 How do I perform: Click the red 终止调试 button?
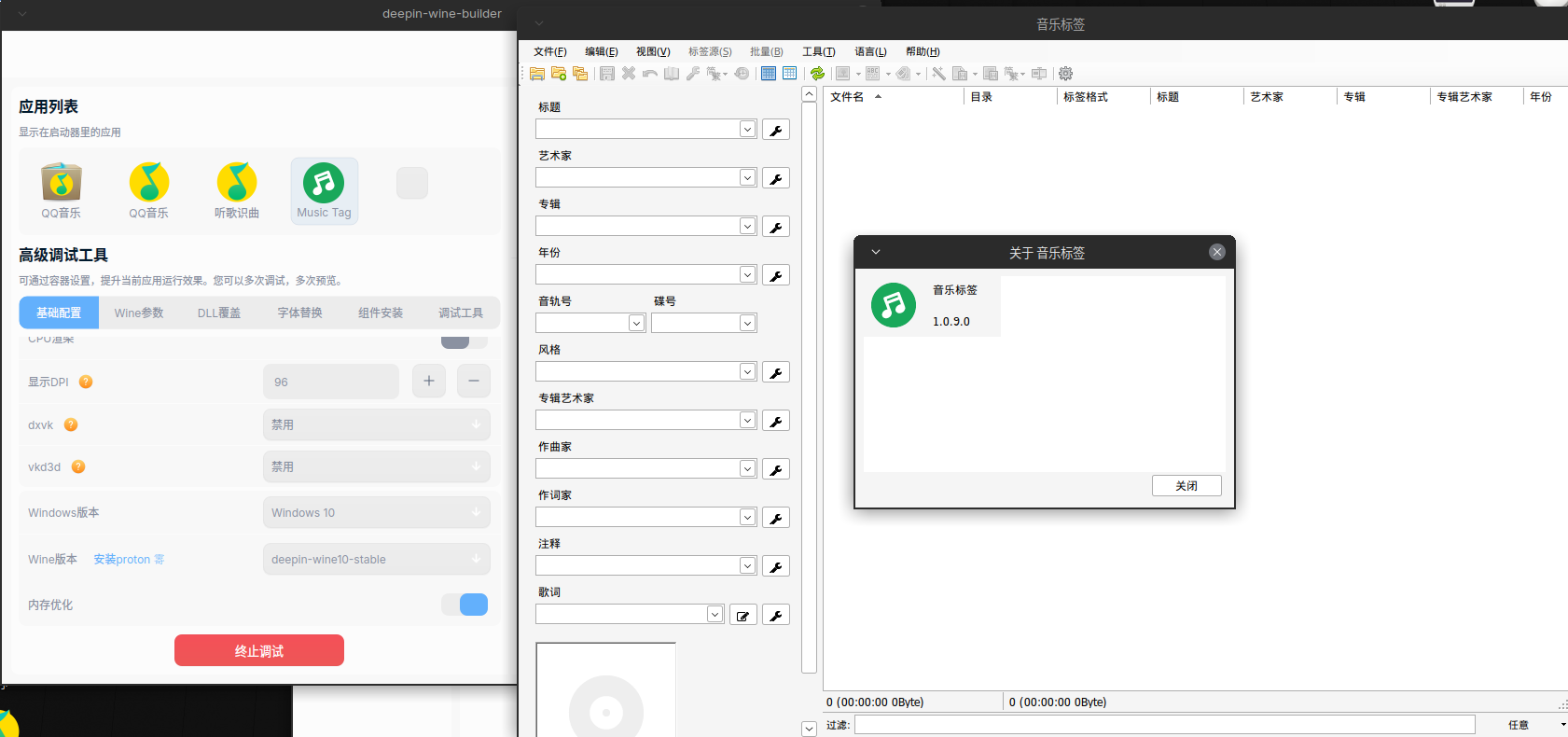tap(259, 650)
